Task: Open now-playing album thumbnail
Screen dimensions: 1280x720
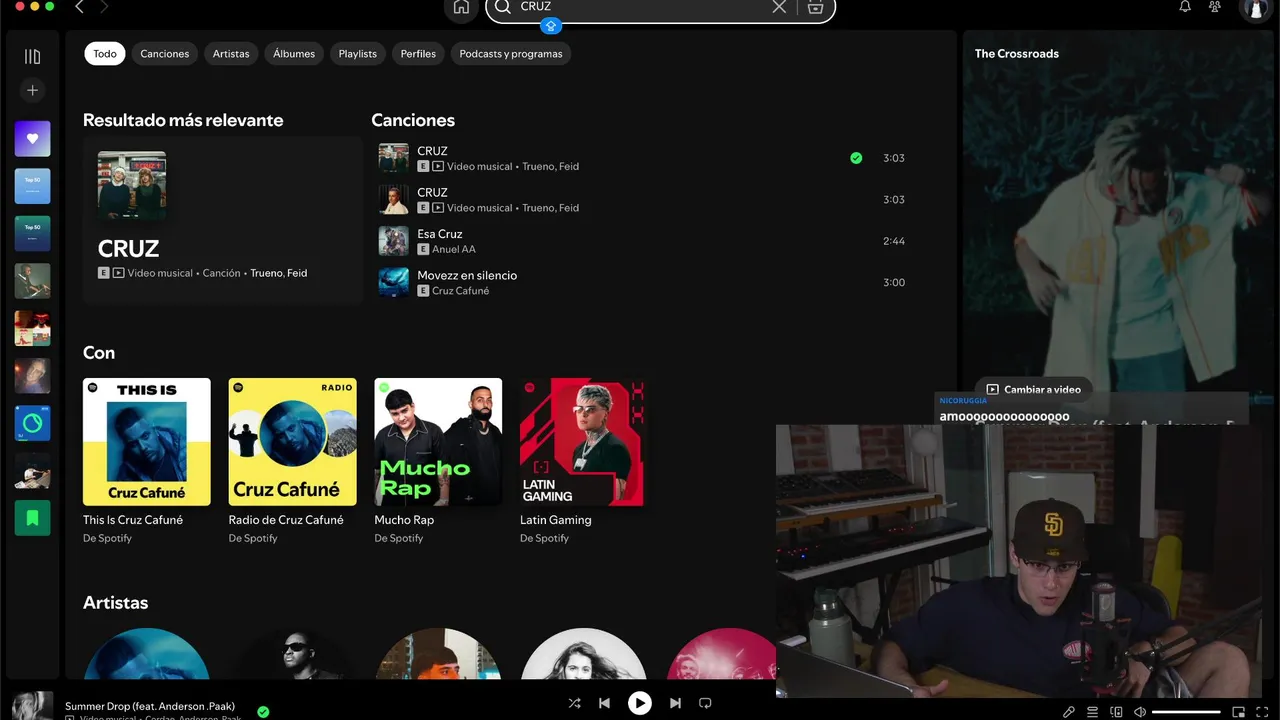Action: click(x=32, y=705)
